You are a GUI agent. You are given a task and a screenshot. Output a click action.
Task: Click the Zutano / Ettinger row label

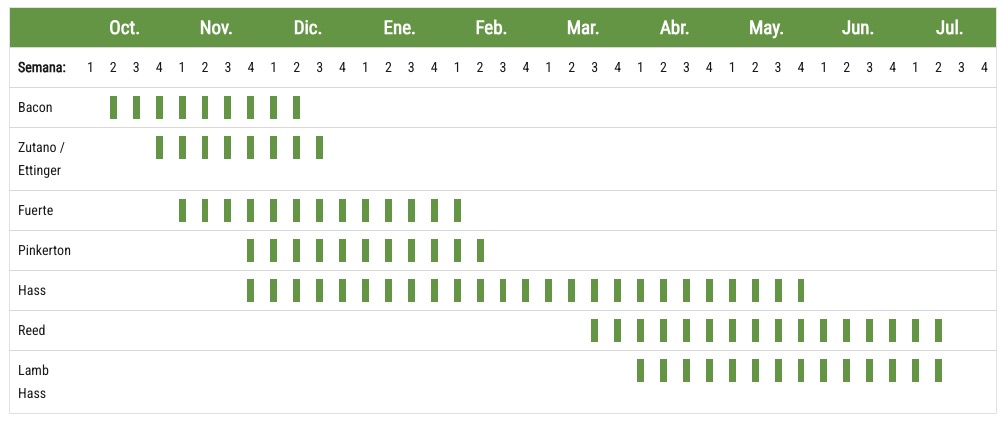(41, 158)
